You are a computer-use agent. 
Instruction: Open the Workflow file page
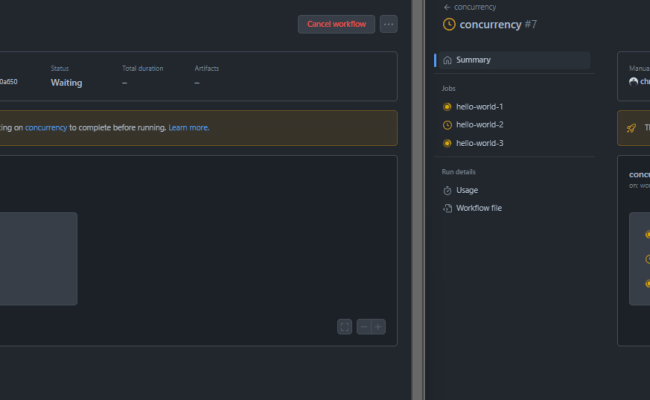point(479,208)
